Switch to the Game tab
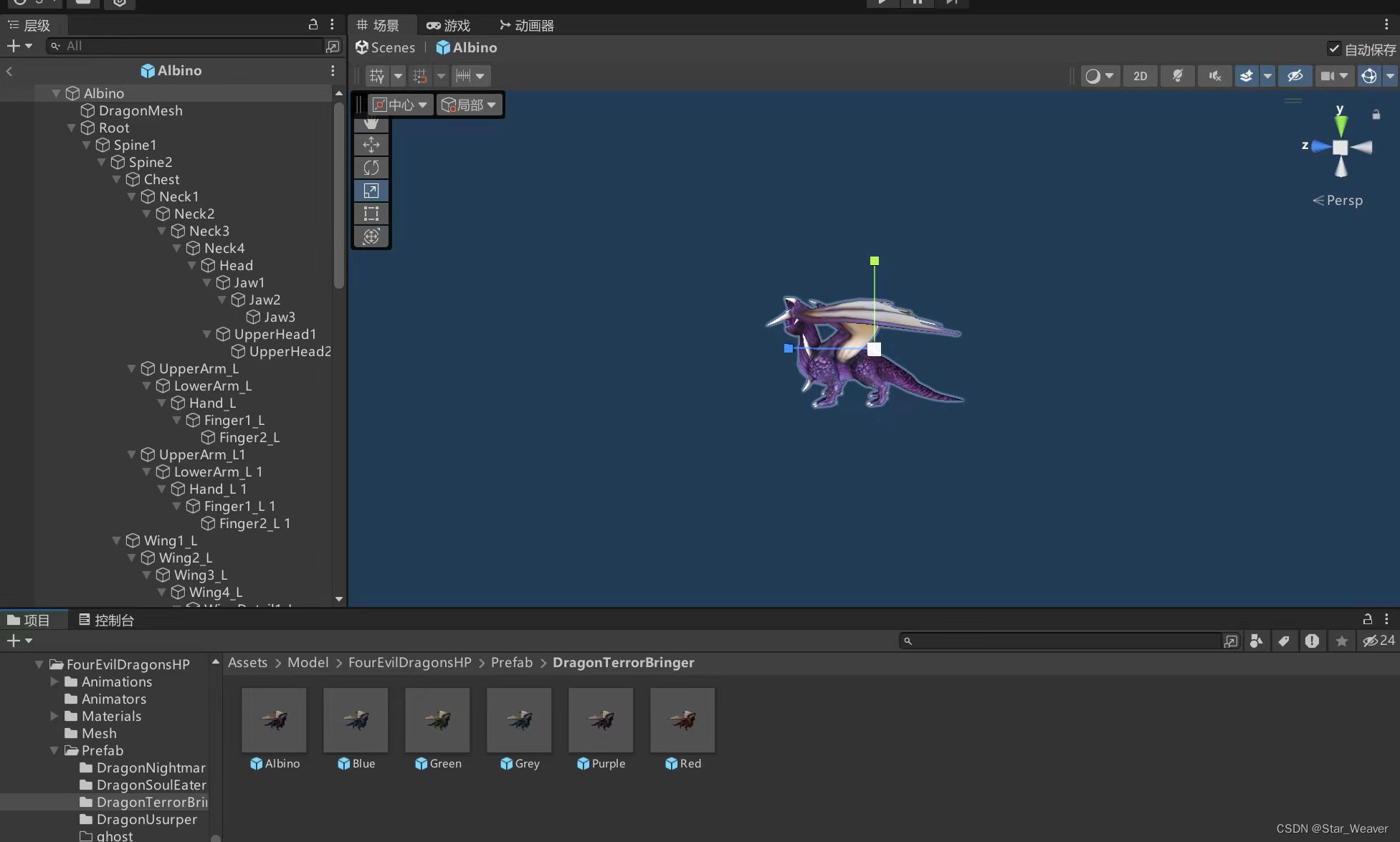 click(448, 26)
